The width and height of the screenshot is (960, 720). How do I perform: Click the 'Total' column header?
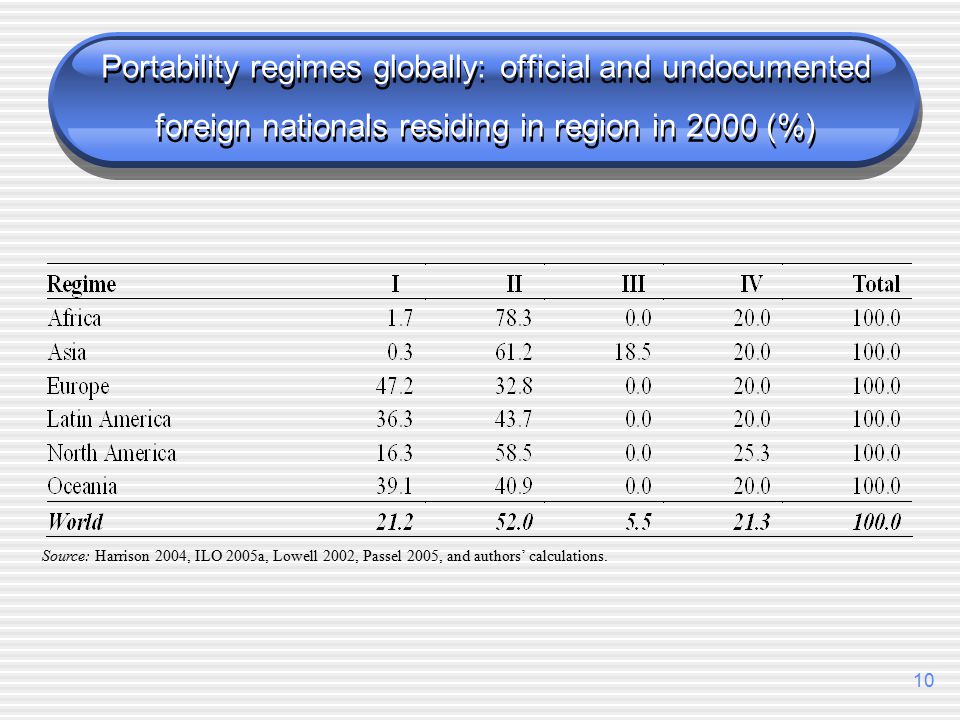(x=876, y=284)
